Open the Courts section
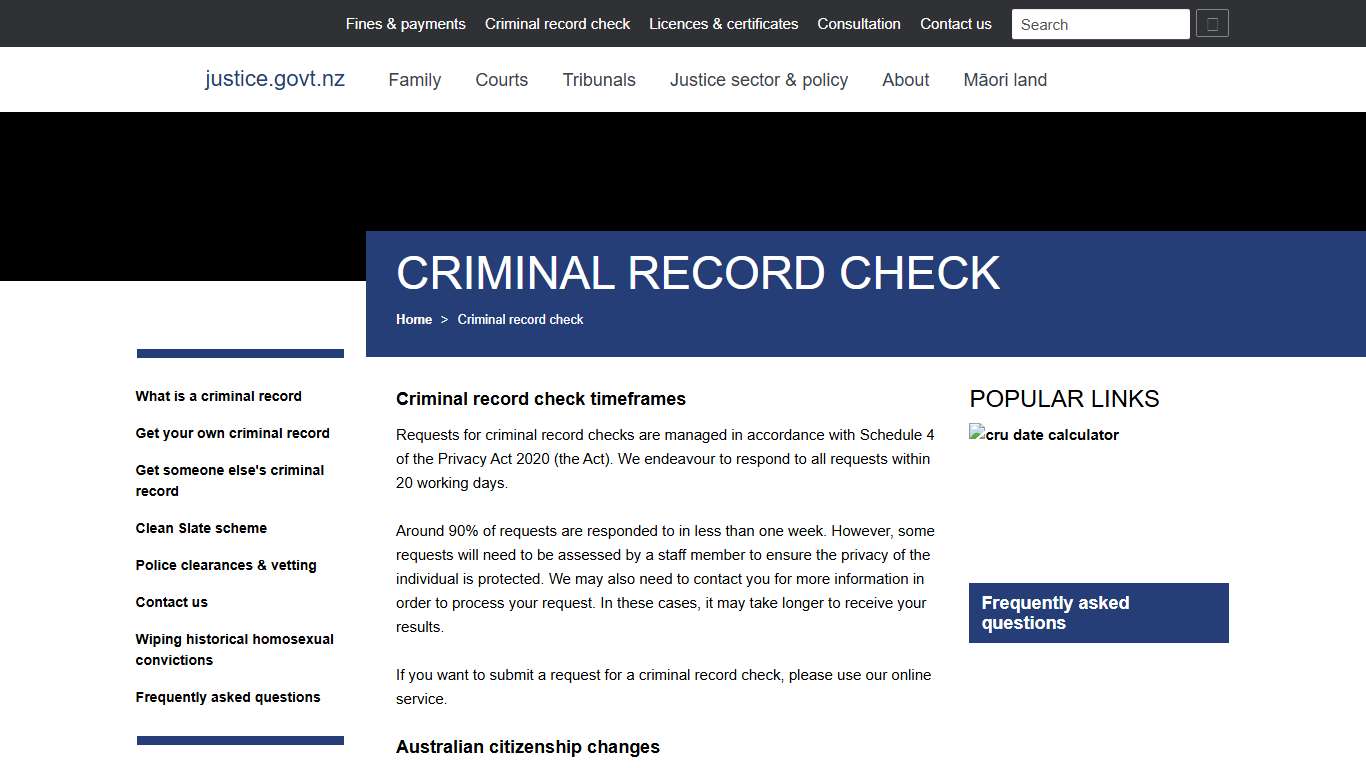 click(x=501, y=80)
